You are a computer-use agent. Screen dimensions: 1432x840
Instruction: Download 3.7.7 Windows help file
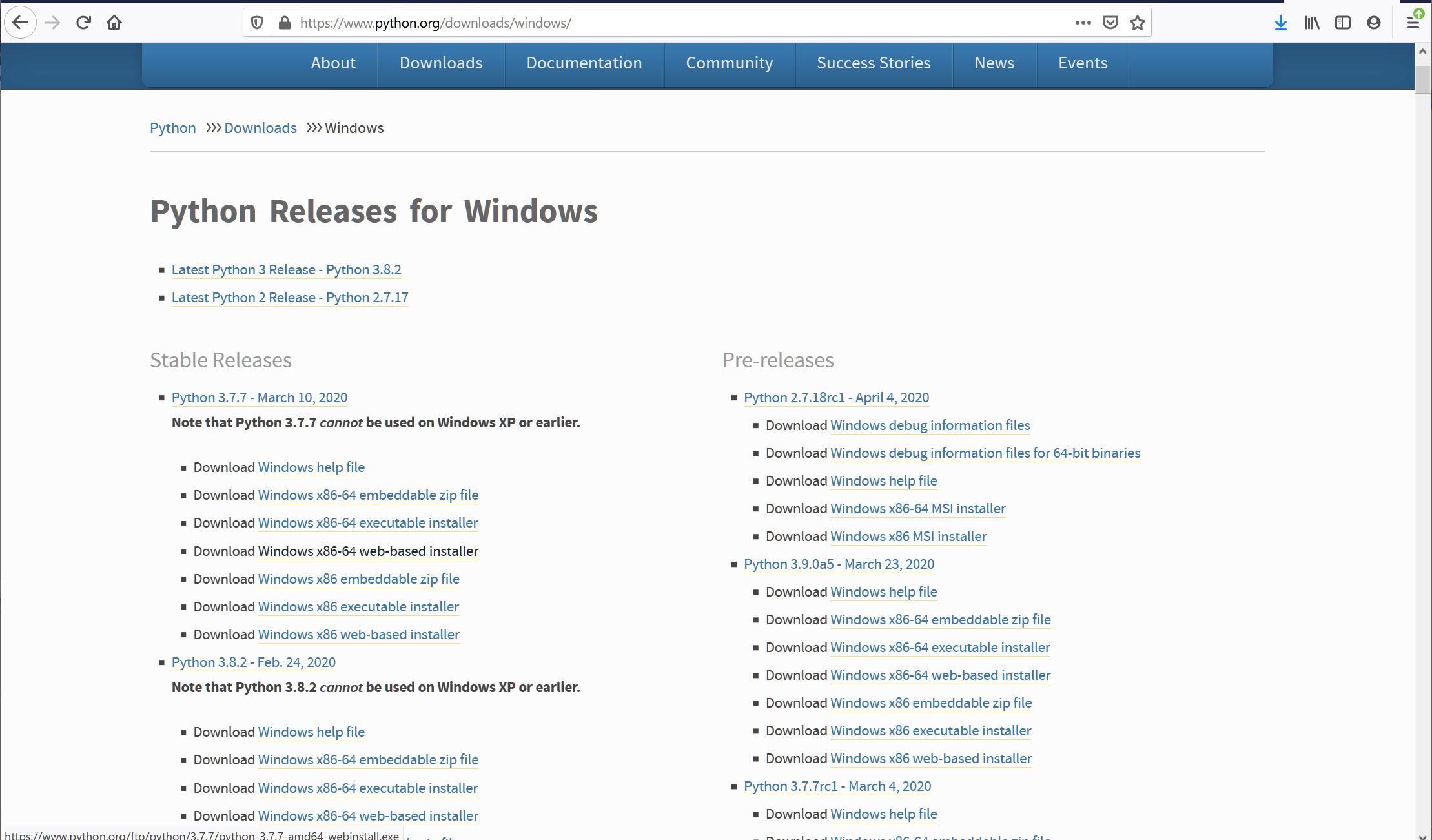(x=311, y=467)
